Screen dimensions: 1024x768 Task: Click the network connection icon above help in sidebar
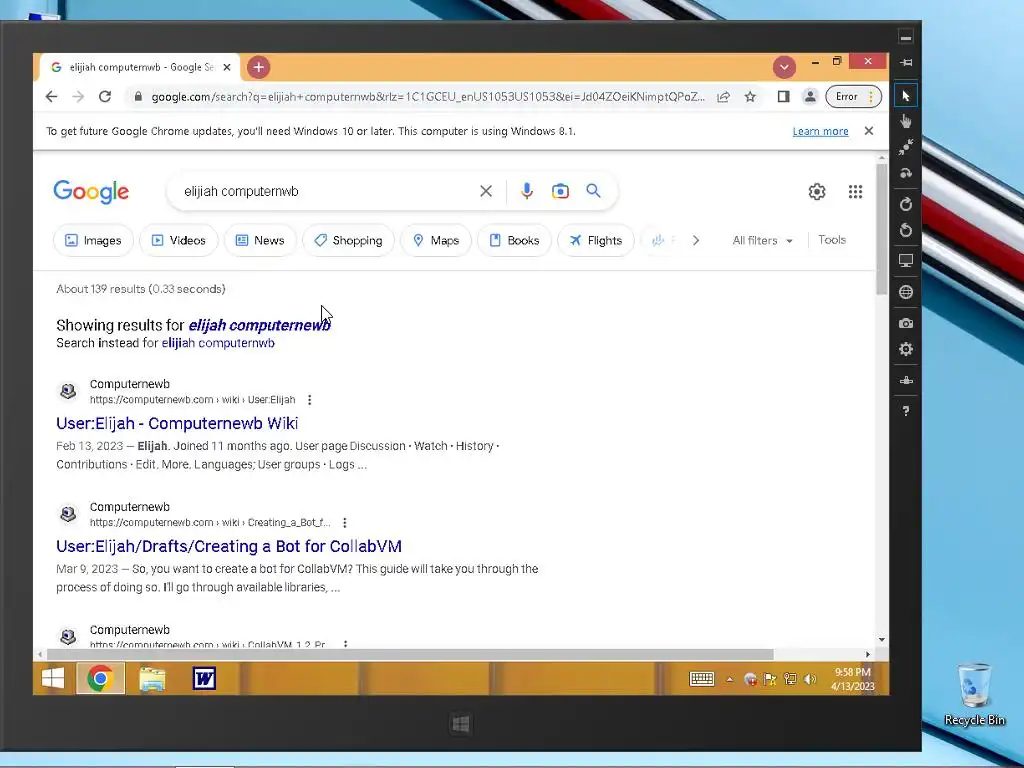(x=906, y=380)
